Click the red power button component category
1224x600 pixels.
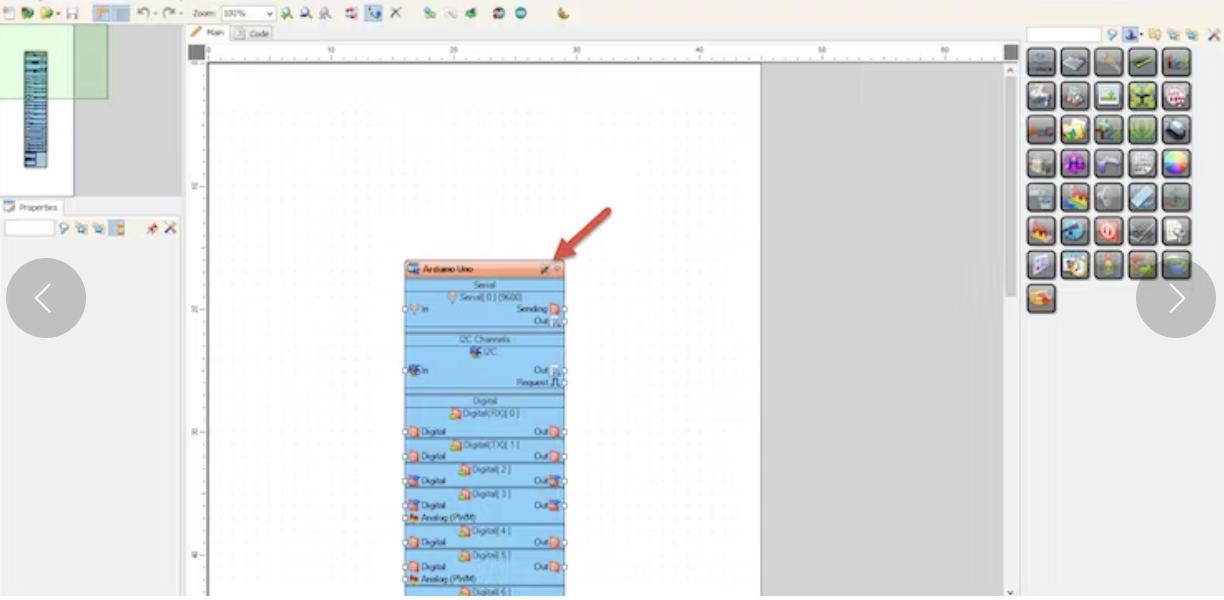pos(1108,231)
